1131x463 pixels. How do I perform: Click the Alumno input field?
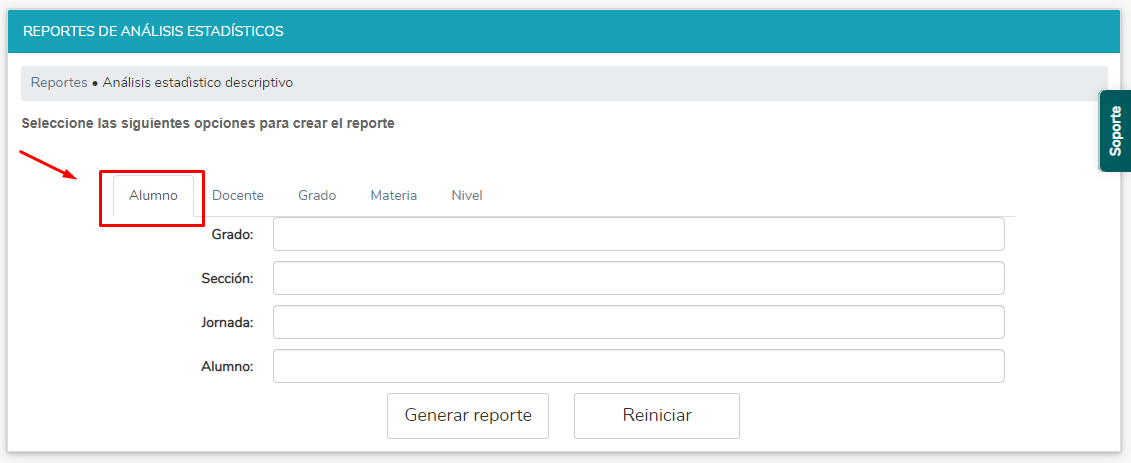click(638, 366)
